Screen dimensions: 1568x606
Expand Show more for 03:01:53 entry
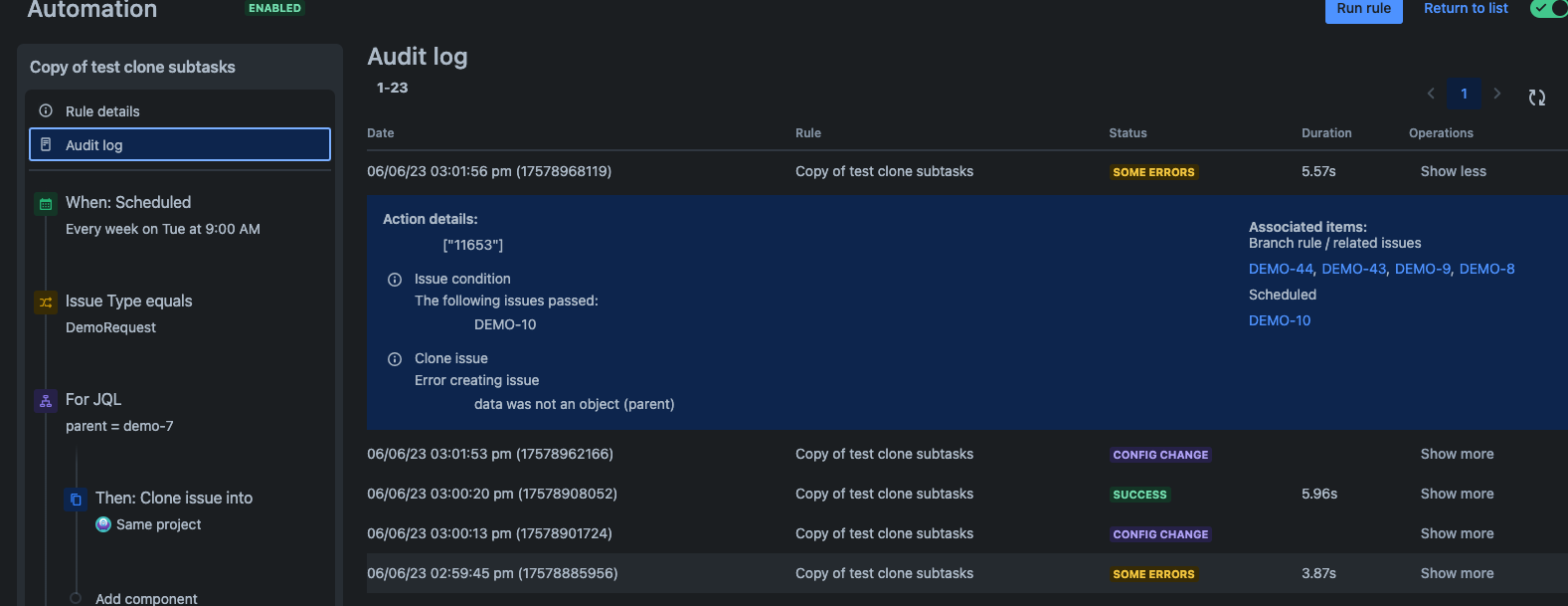coord(1457,454)
